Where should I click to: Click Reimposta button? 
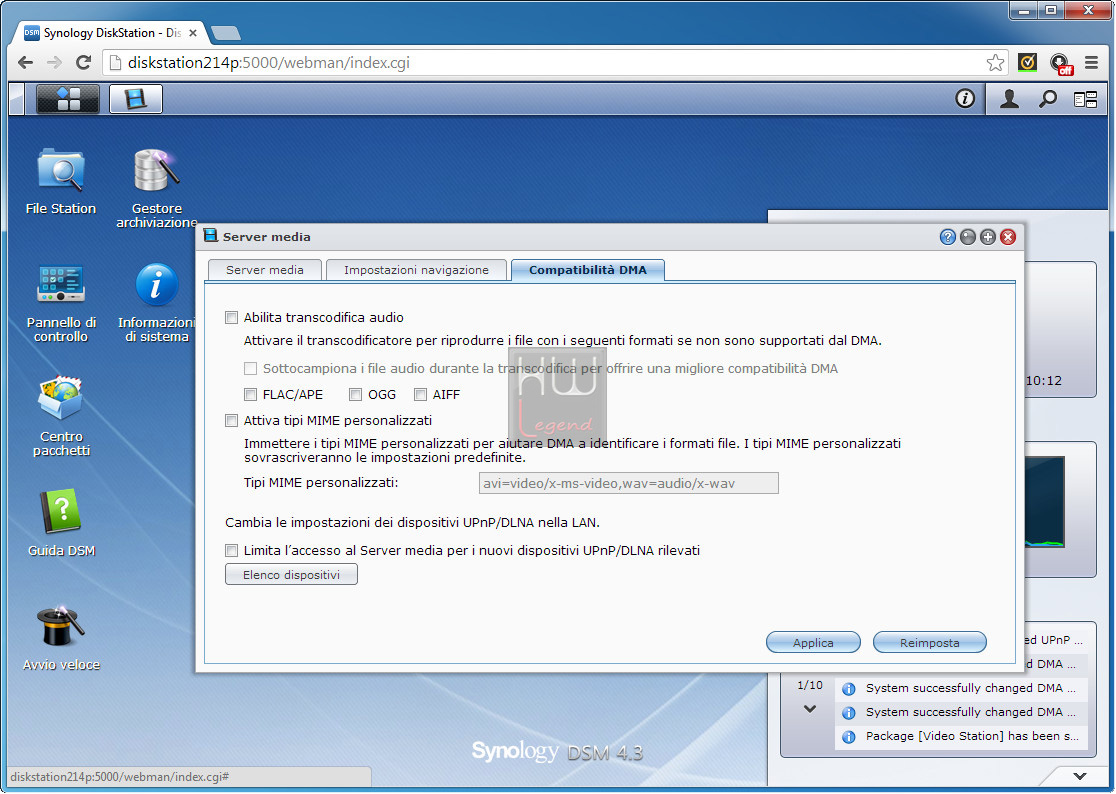click(x=930, y=642)
